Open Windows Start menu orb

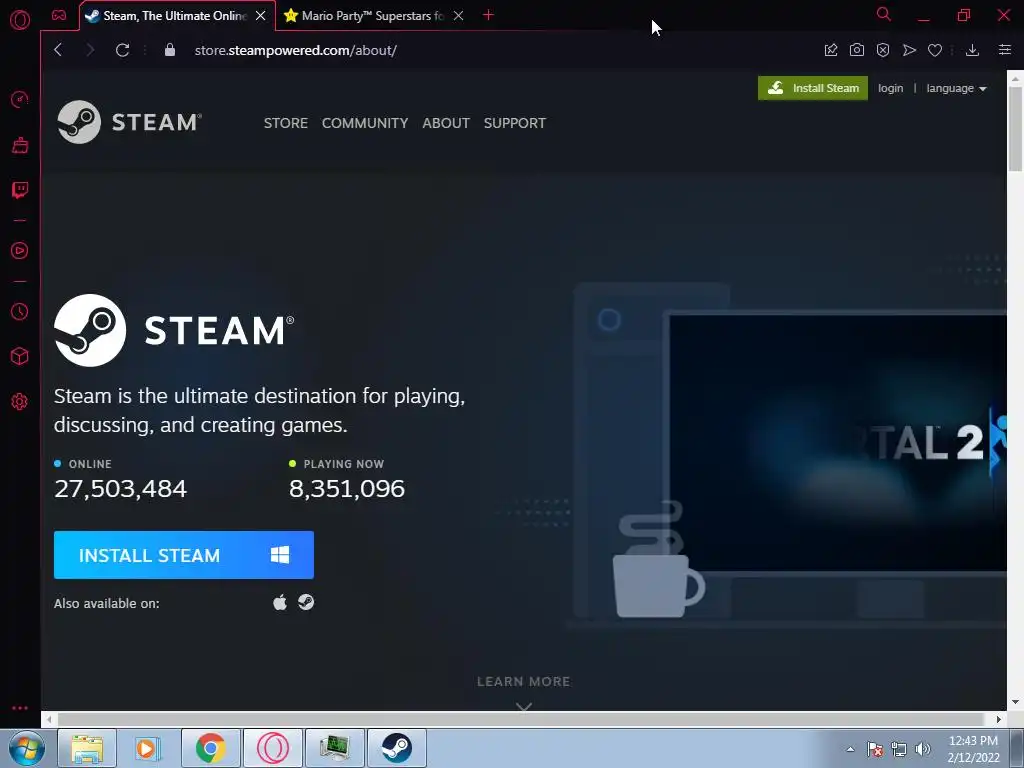(x=27, y=748)
